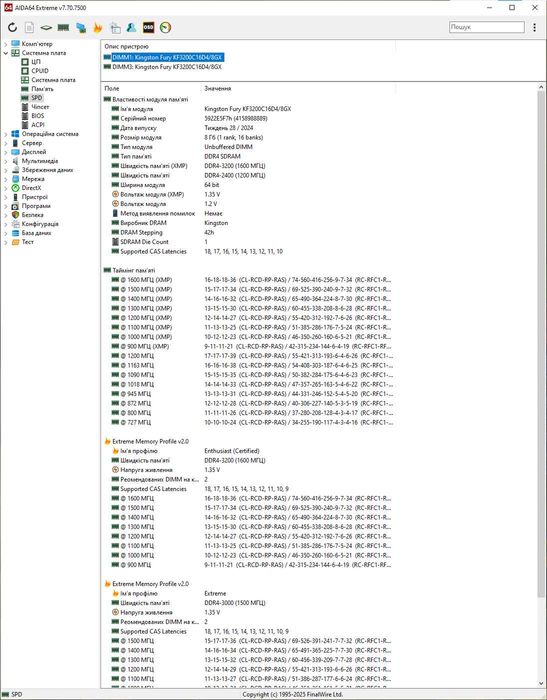Open the OSD panel toolbar icon

[148, 28]
